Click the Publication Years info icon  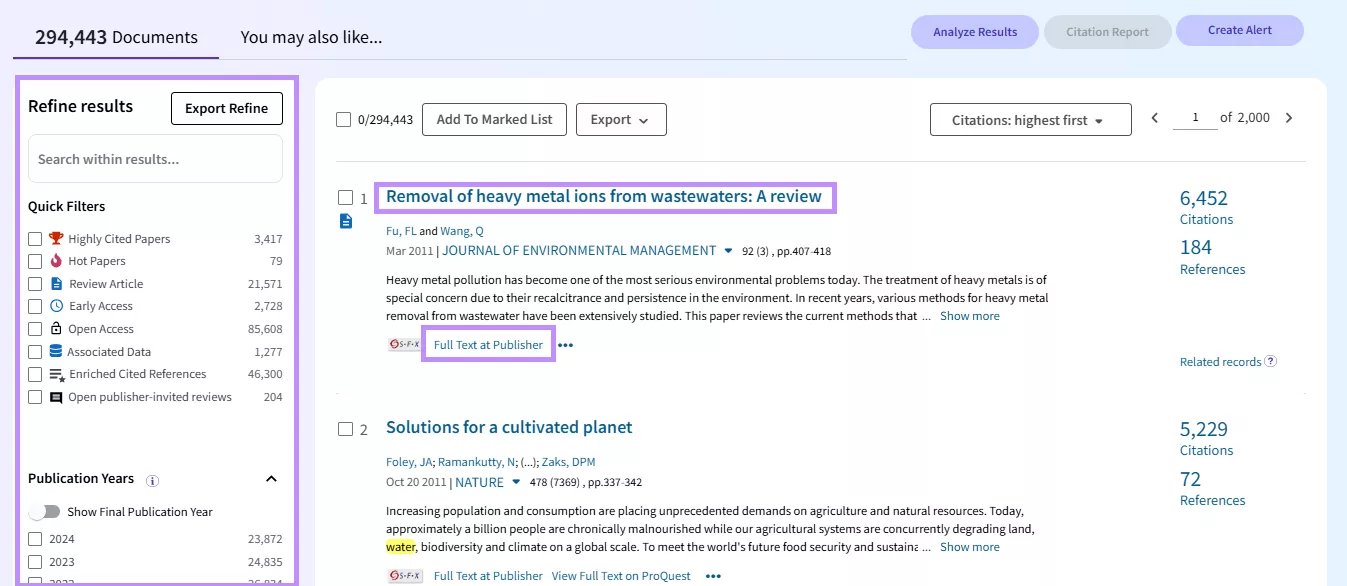151,480
